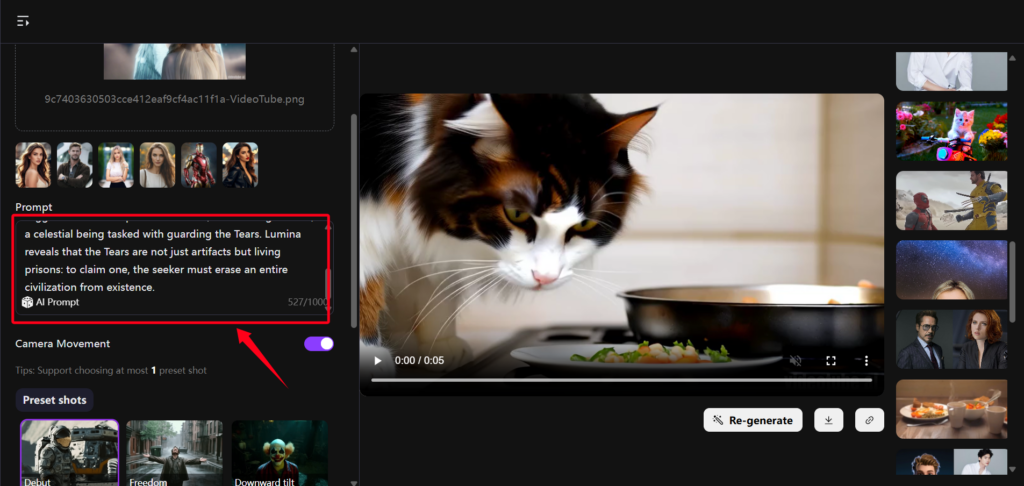
Task: Copy the video link with link icon
Action: coord(869,420)
